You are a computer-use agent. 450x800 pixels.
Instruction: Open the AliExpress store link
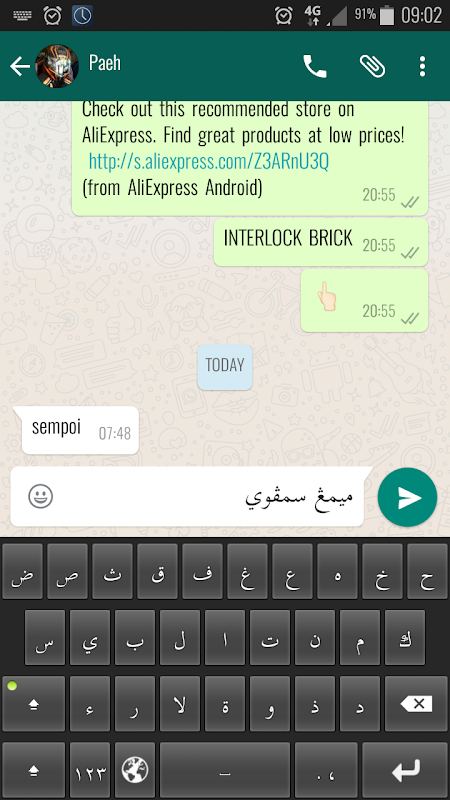coord(209,161)
